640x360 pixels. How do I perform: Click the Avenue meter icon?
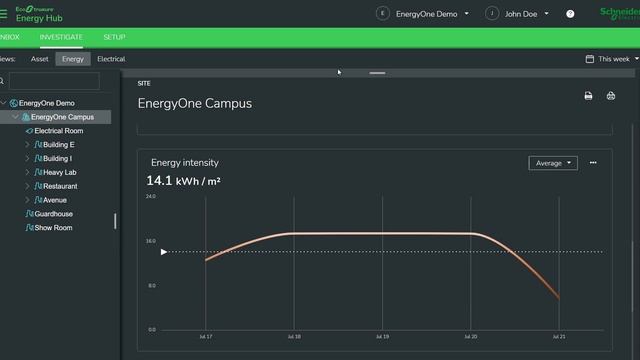(38, 200)
